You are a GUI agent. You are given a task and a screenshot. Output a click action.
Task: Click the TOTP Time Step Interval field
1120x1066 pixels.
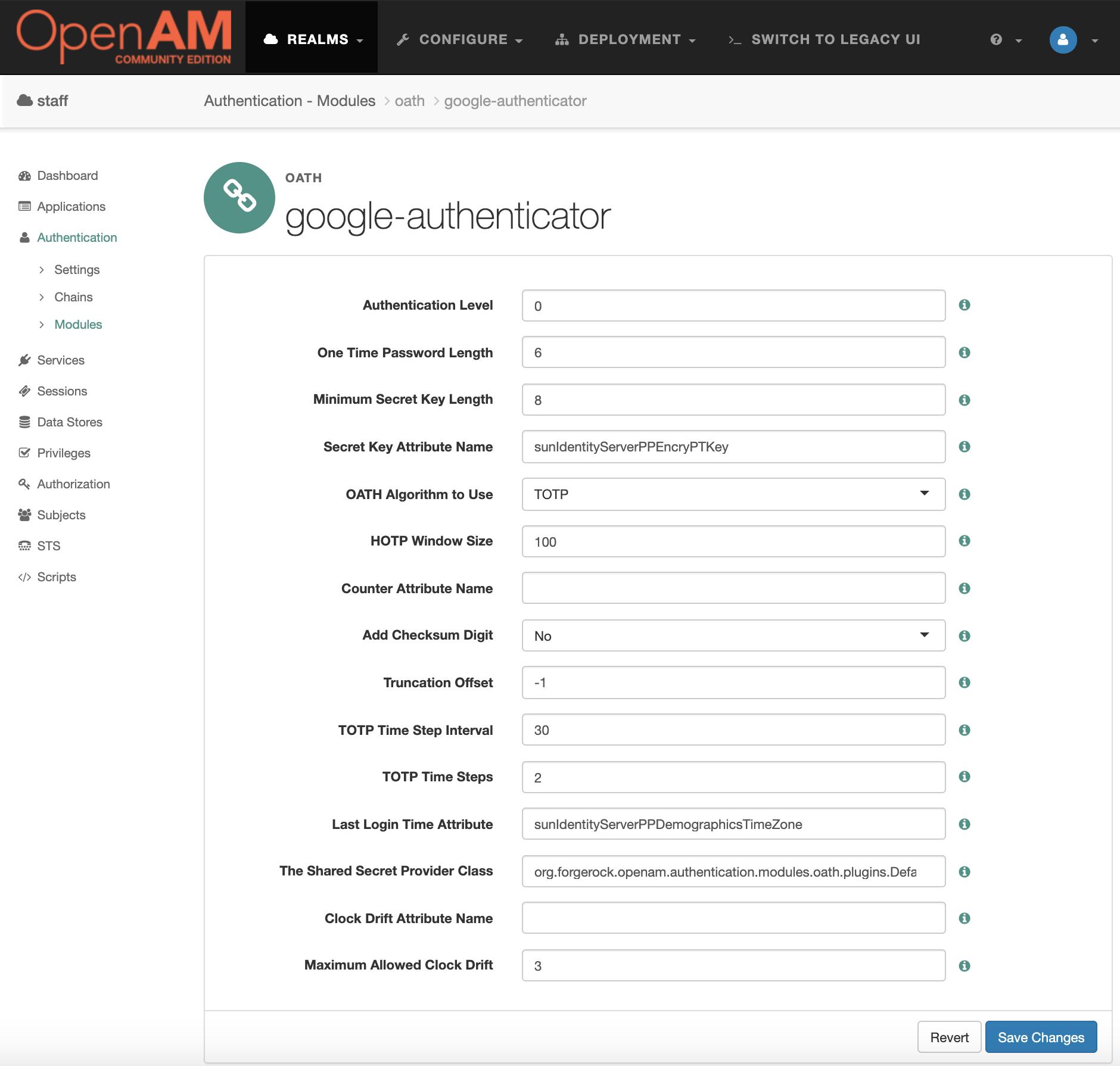(x=733, y=730)
